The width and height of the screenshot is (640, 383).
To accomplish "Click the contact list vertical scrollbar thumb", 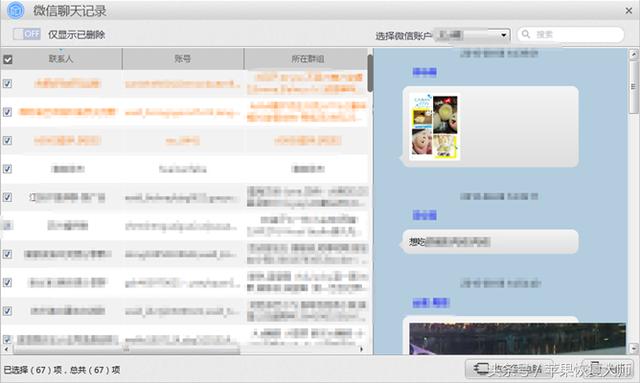I will 370,73.
